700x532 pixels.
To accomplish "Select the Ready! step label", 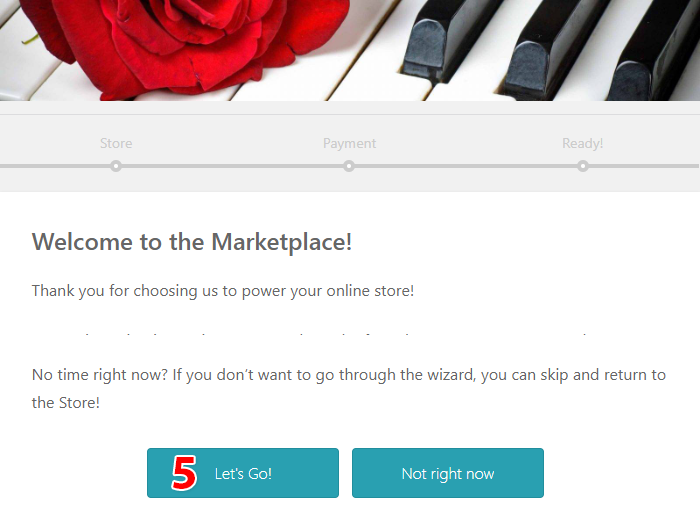I will point(582,144).
